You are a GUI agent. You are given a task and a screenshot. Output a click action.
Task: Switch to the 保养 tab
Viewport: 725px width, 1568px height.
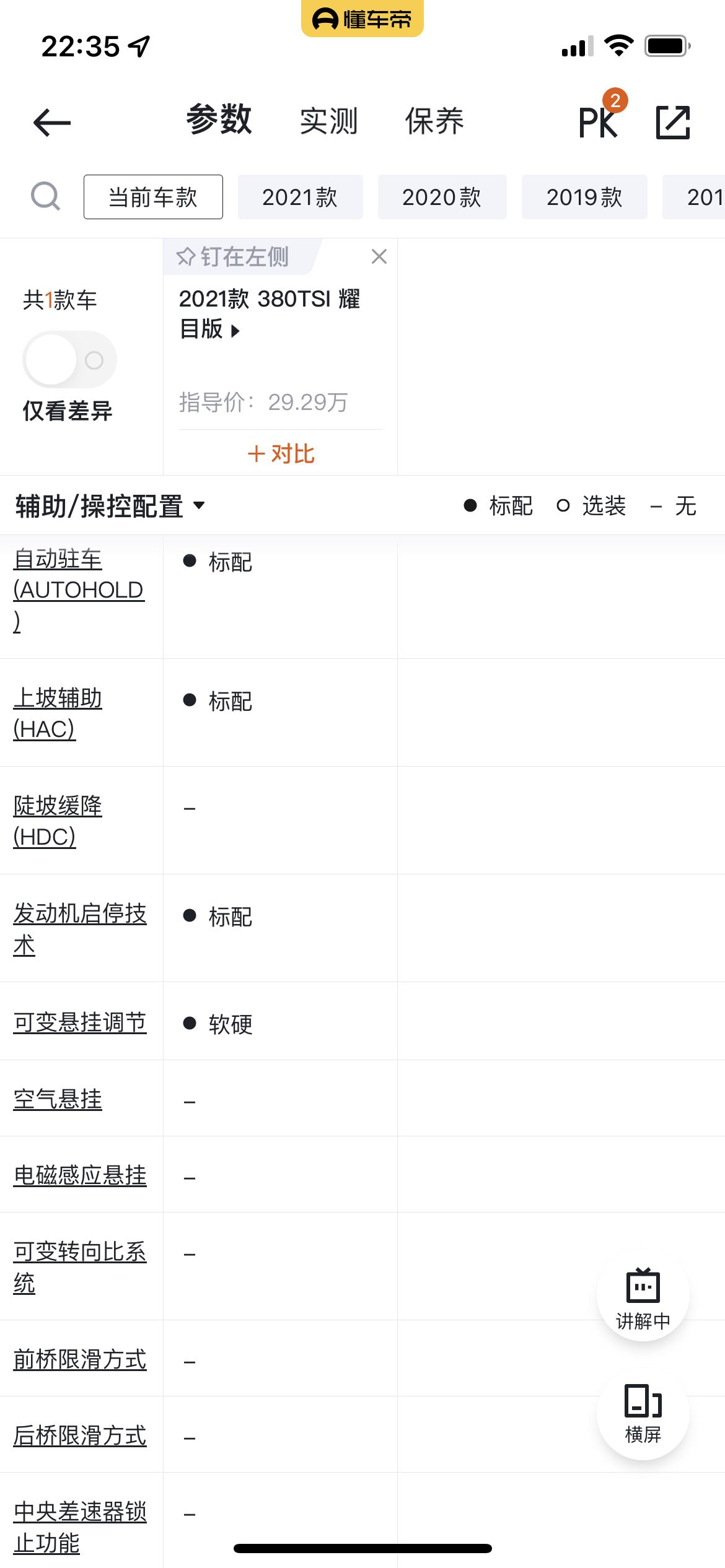tap(434, 121)
